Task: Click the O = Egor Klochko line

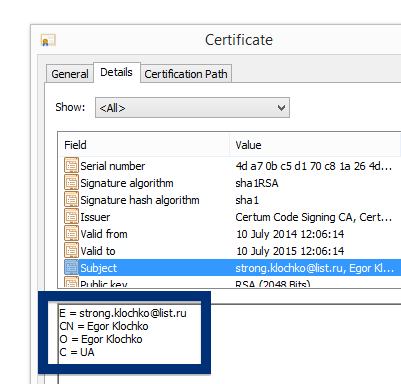Action: [x=101, y=339]
